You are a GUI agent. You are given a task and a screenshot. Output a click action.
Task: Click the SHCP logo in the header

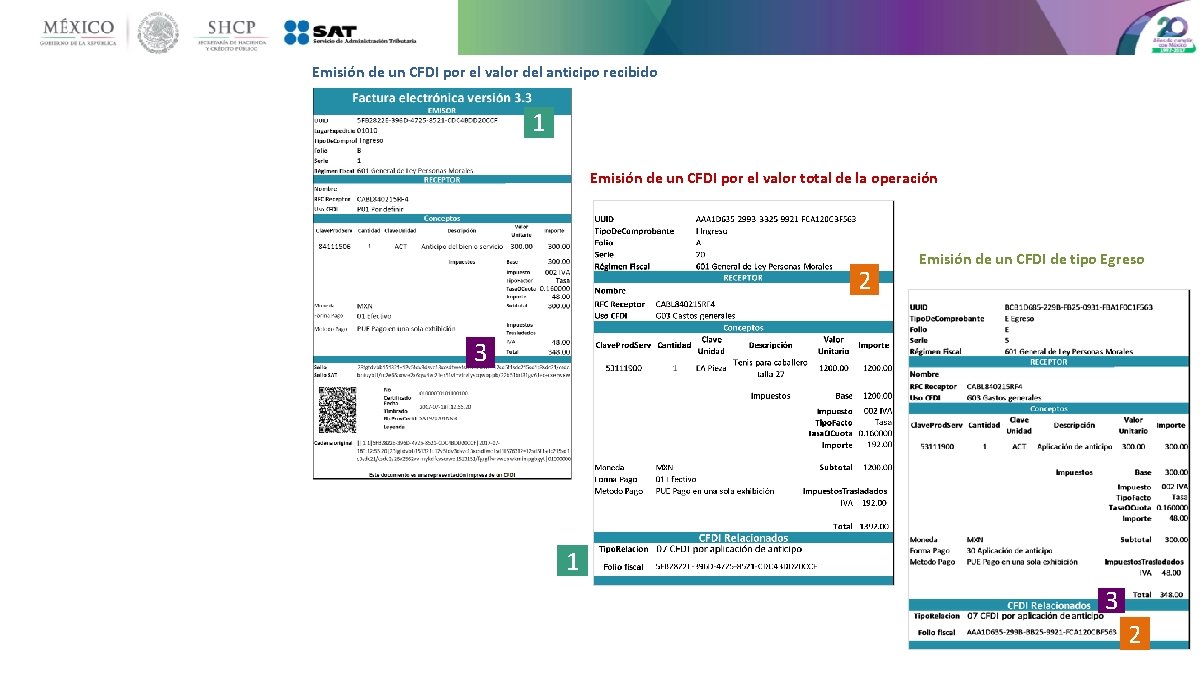click(231, 33)
